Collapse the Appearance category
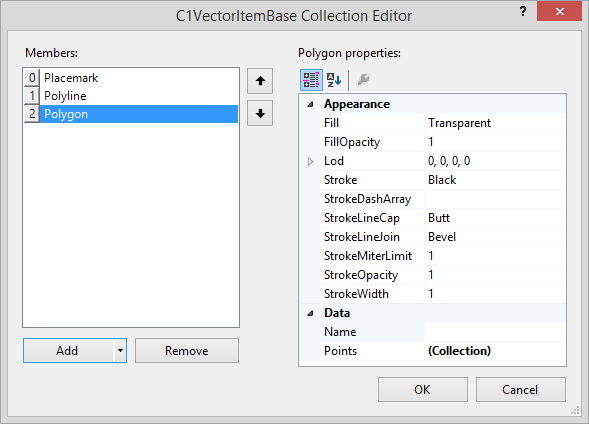589x424 pixels. pyautogui.click(x=310, y=104)
